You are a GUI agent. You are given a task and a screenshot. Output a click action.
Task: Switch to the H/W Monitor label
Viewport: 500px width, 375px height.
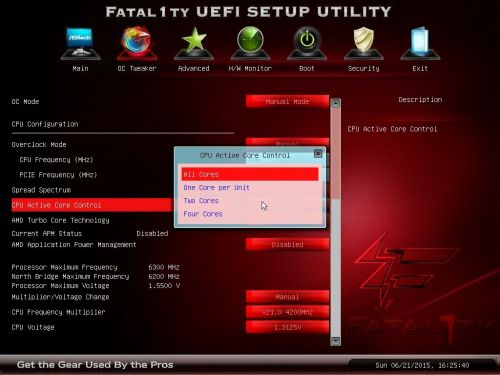[x=250, y=68]
